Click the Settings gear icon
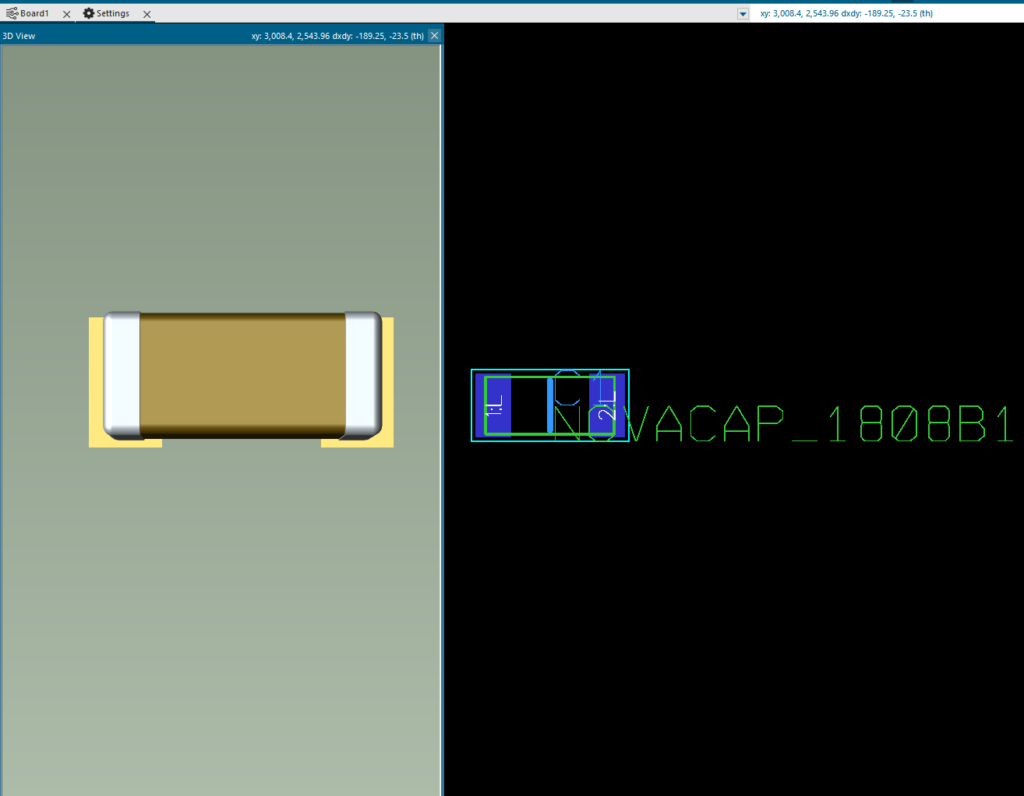1024x796 pixels. pyautogui.click(x=88, y=14)
